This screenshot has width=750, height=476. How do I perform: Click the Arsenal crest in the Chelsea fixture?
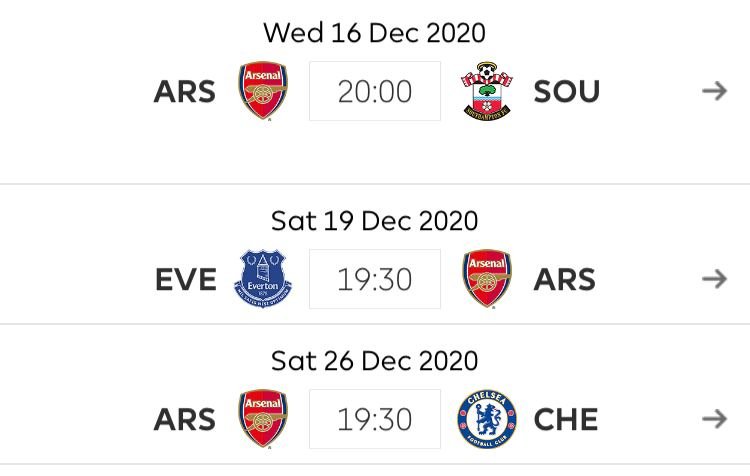263,419
